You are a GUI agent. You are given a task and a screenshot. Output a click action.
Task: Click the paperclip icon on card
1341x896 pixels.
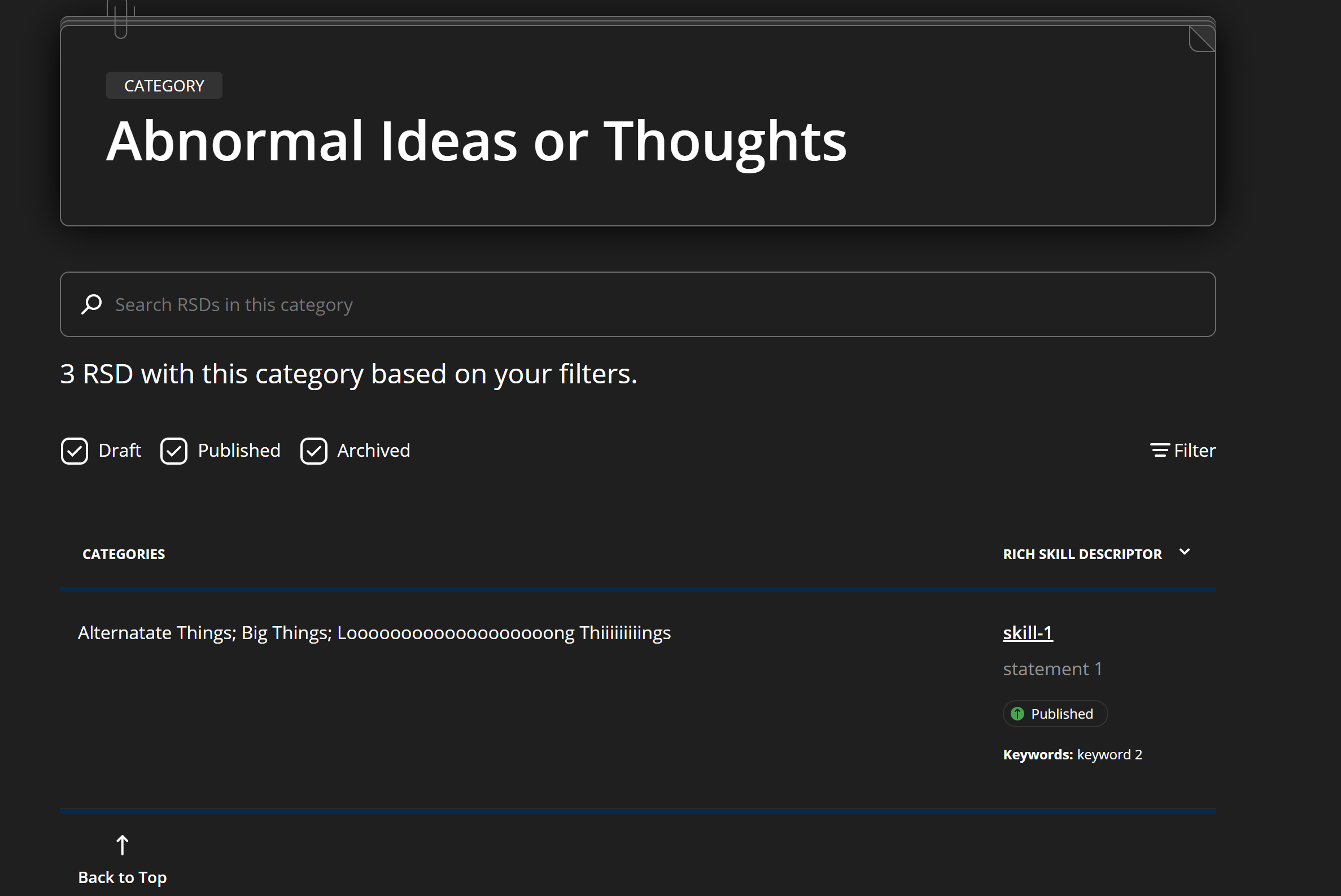coord(121,19)
